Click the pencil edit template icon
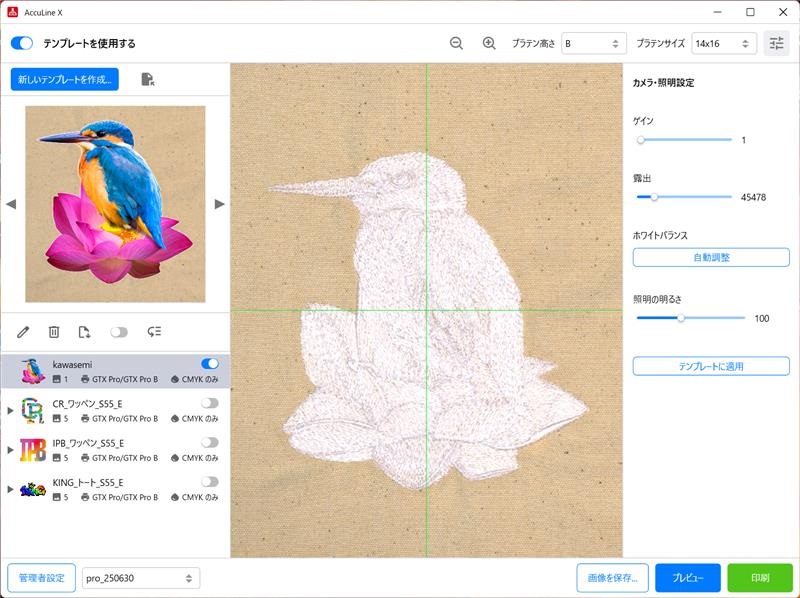Screen dimensions: 800x598 pos(22,332)
